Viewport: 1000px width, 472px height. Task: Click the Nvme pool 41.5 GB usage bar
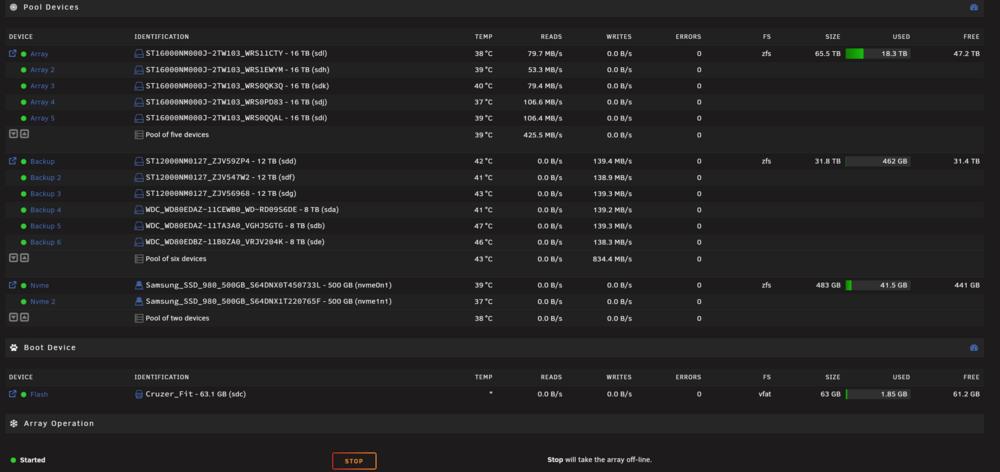878,285
